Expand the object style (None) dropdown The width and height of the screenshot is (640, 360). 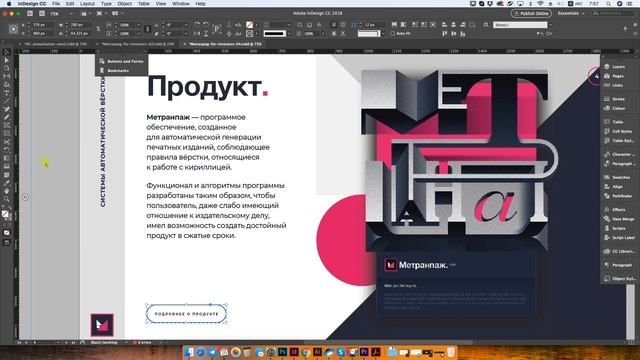550,25
